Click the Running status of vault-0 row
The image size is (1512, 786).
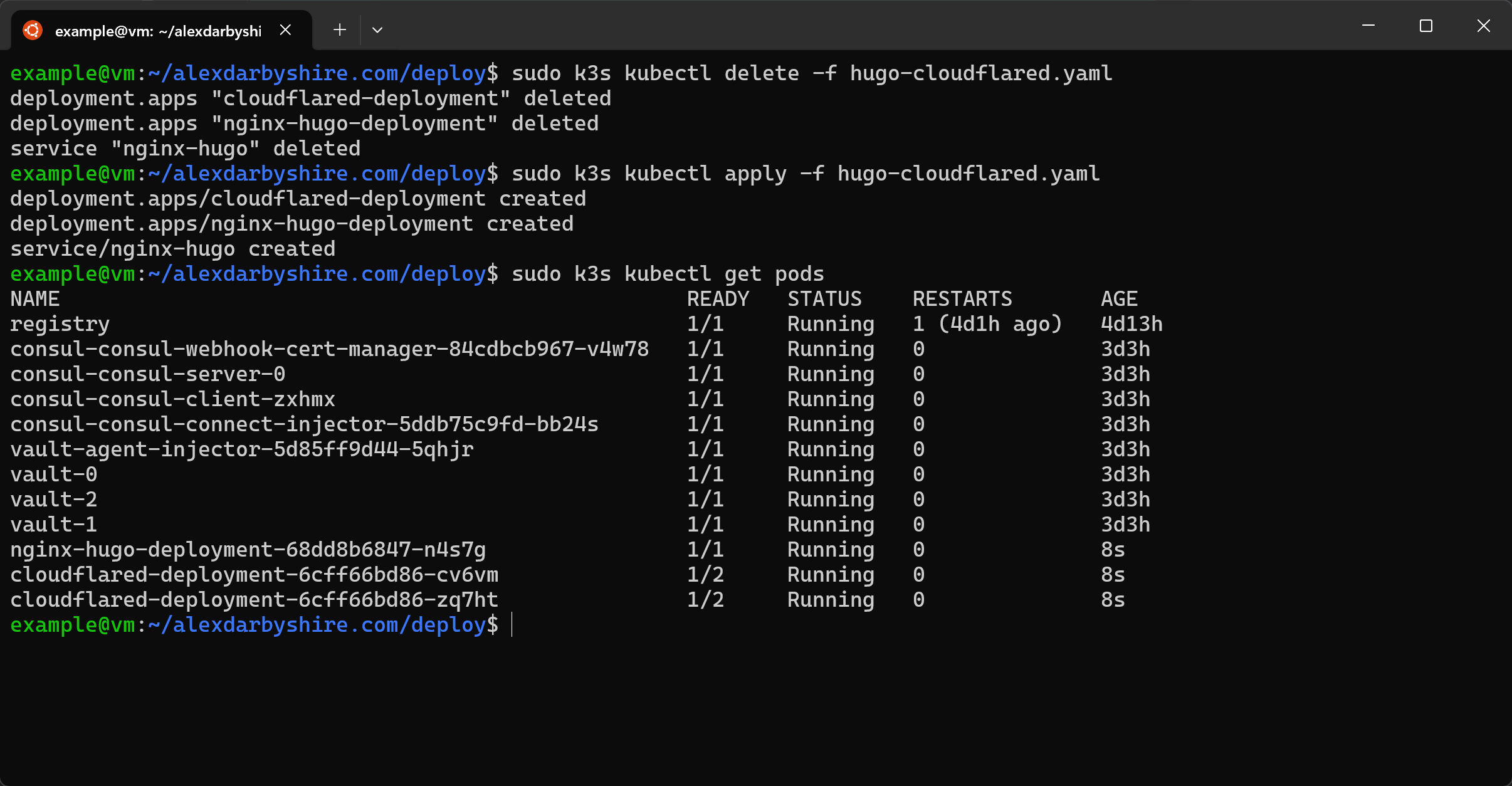[831, 474]
